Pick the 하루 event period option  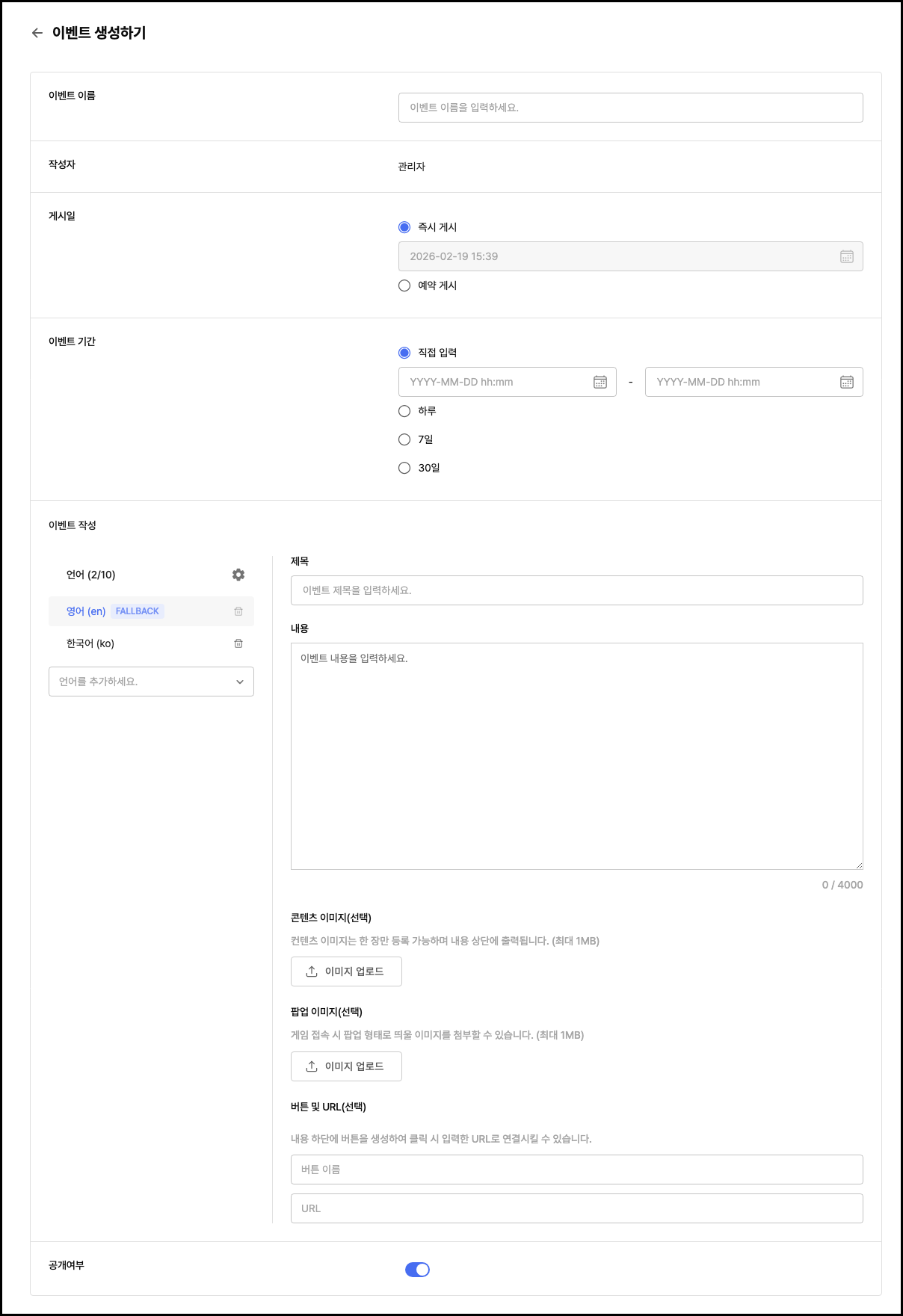coord(404,411)
